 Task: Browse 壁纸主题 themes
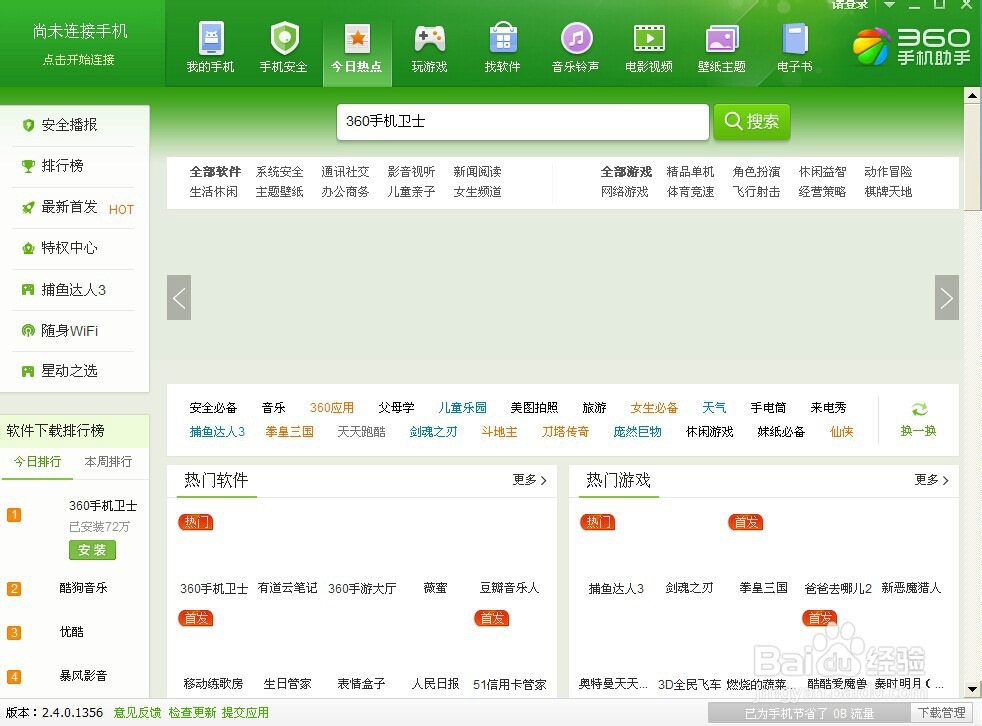[x=721, y=47]
